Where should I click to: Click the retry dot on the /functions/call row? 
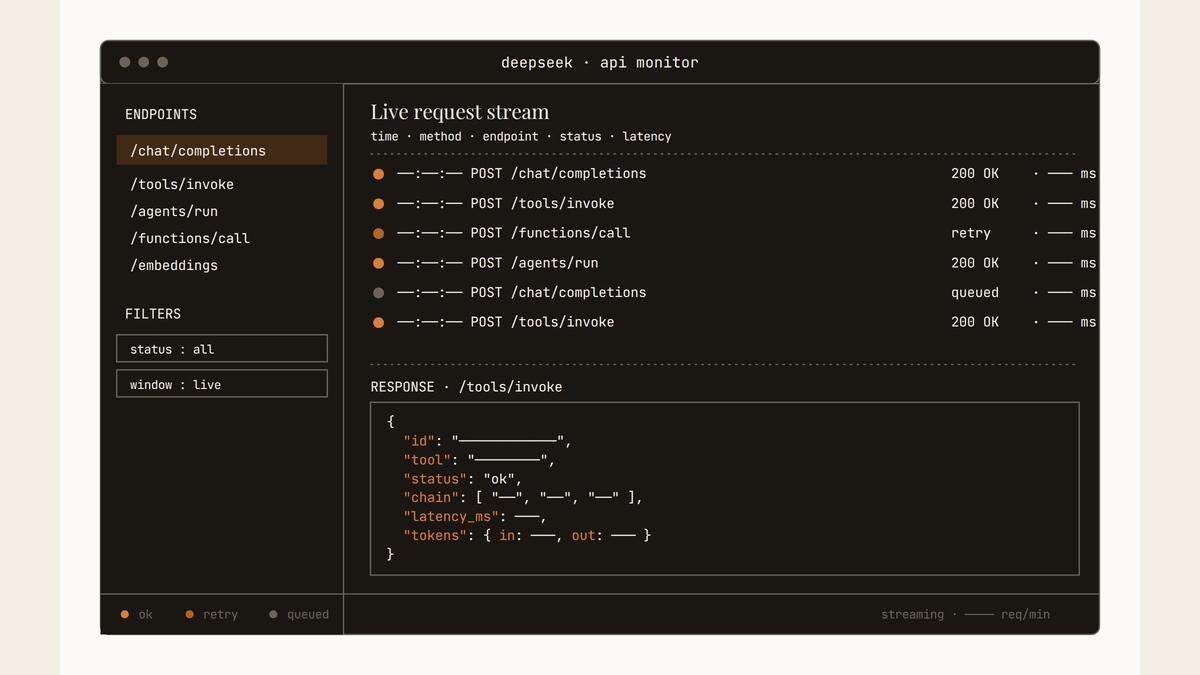pyautogui.click(x=378, y=233)
